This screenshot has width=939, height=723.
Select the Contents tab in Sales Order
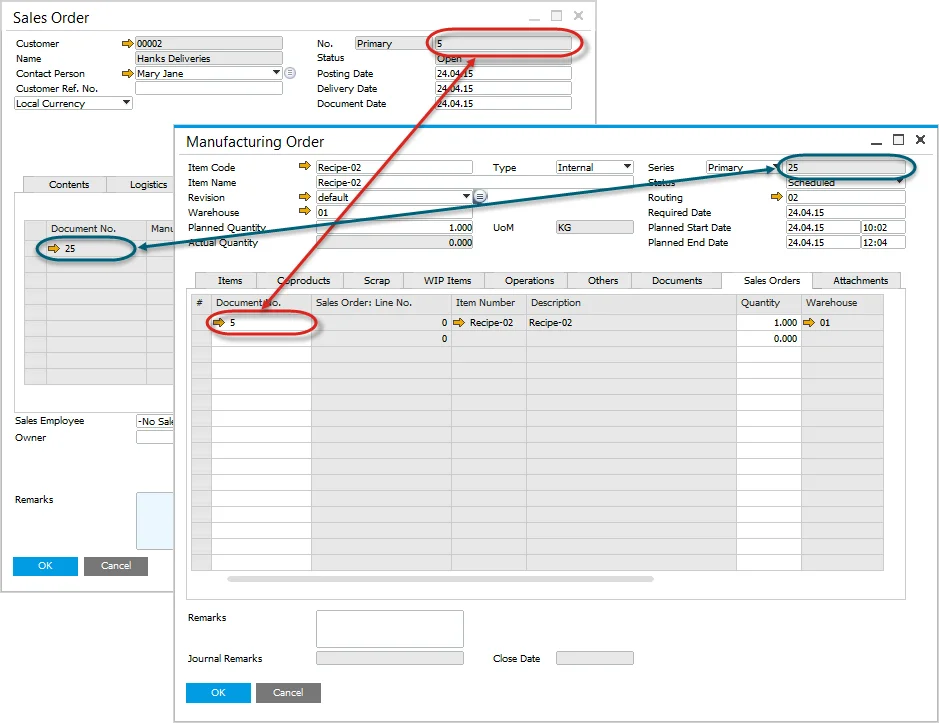[x=69, y=185]
